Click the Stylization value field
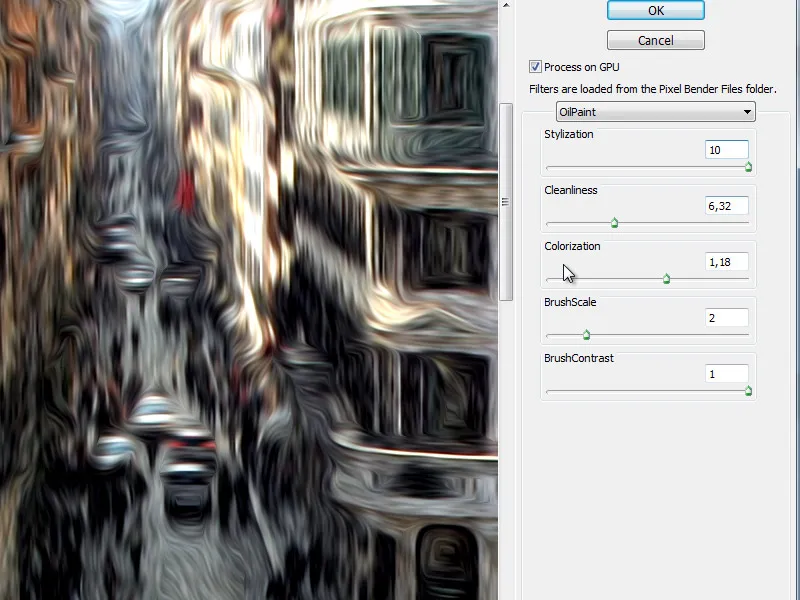Viewport: 800px width, 600px height. (727, 150)
